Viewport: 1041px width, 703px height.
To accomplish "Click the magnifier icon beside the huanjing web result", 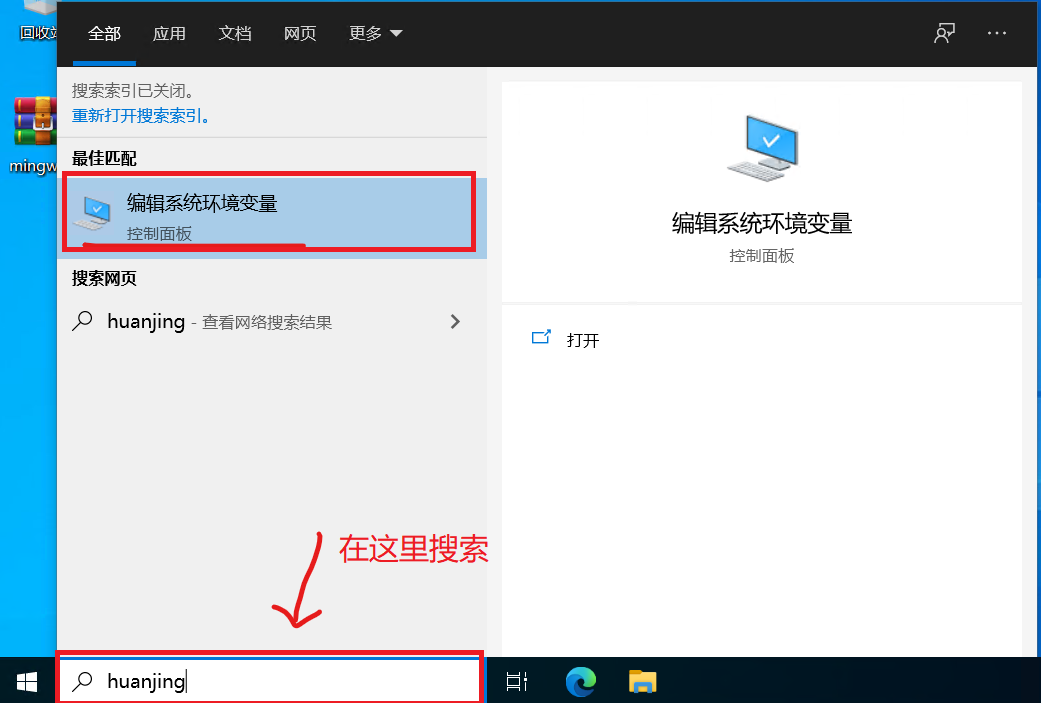I will [x=82, y=321].
